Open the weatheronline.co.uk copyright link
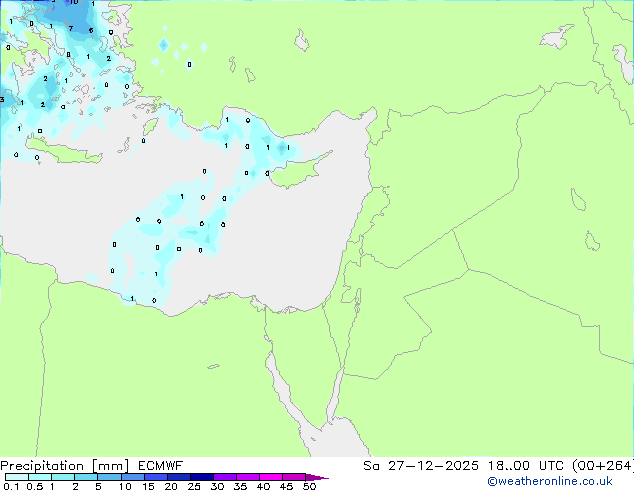The image size is (634, 490). [550, 481]
